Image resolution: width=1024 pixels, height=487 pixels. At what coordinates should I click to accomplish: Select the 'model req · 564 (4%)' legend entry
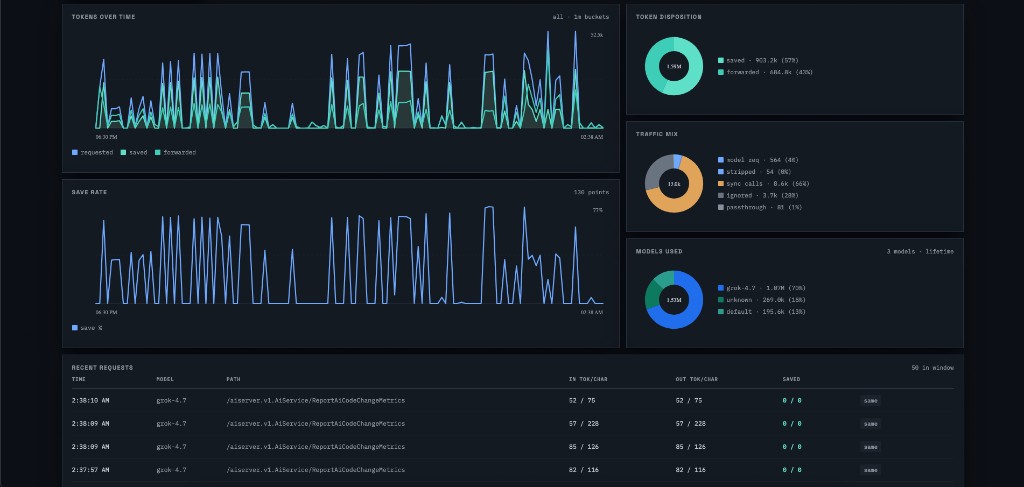[758, 160]
